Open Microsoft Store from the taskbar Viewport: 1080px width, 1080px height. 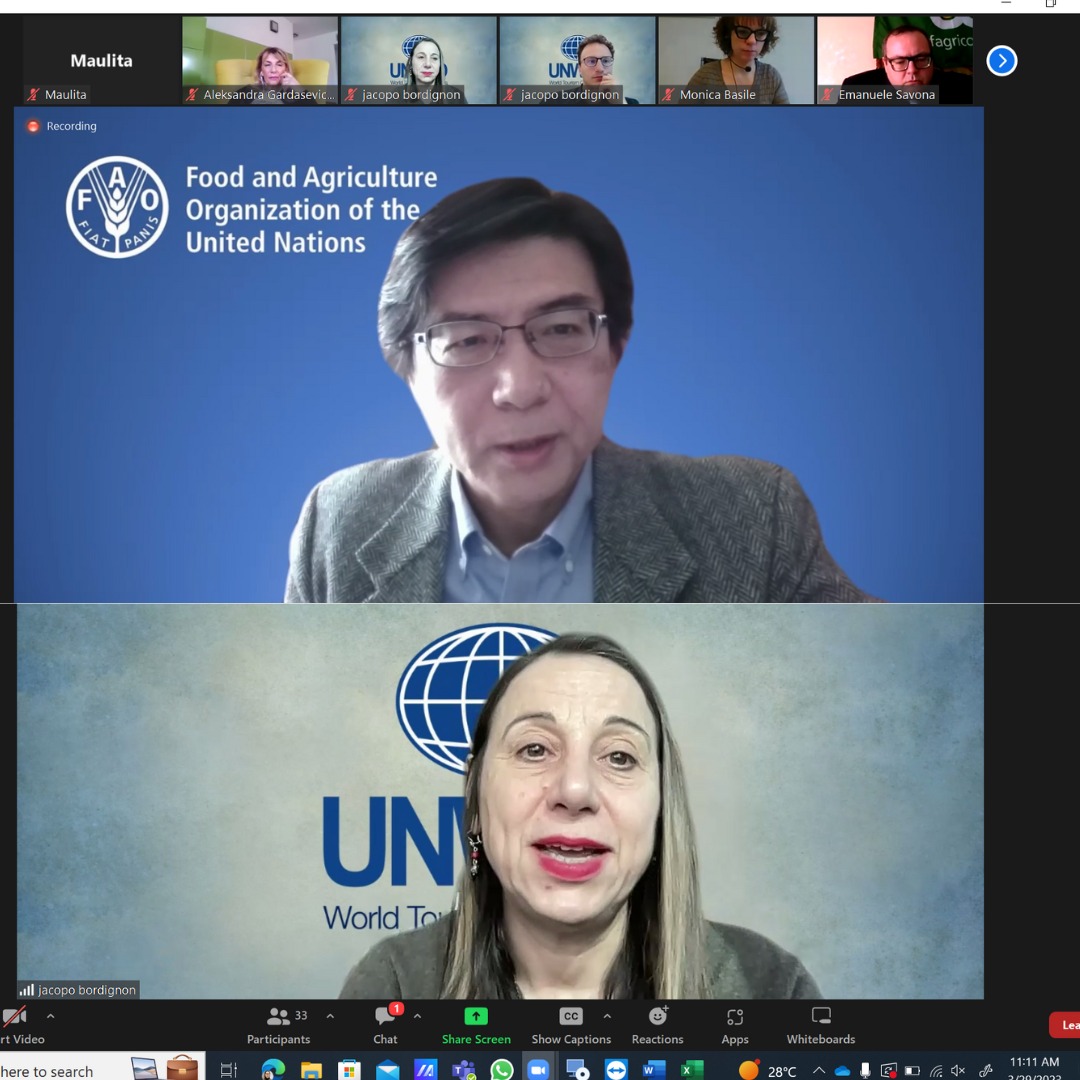[349, 1070]
